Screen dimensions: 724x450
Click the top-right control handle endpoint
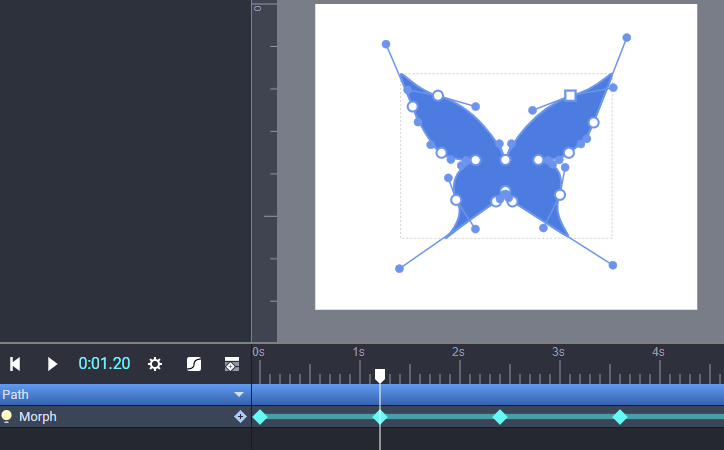627,37
